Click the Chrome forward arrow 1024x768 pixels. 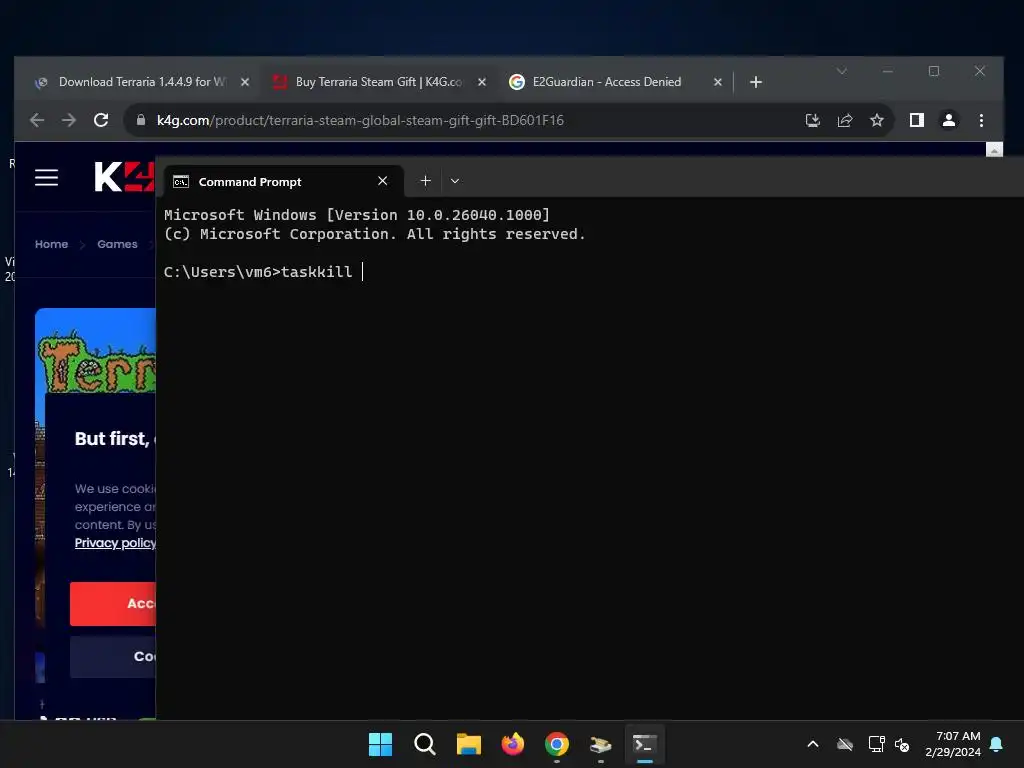[x=69, y=120]
